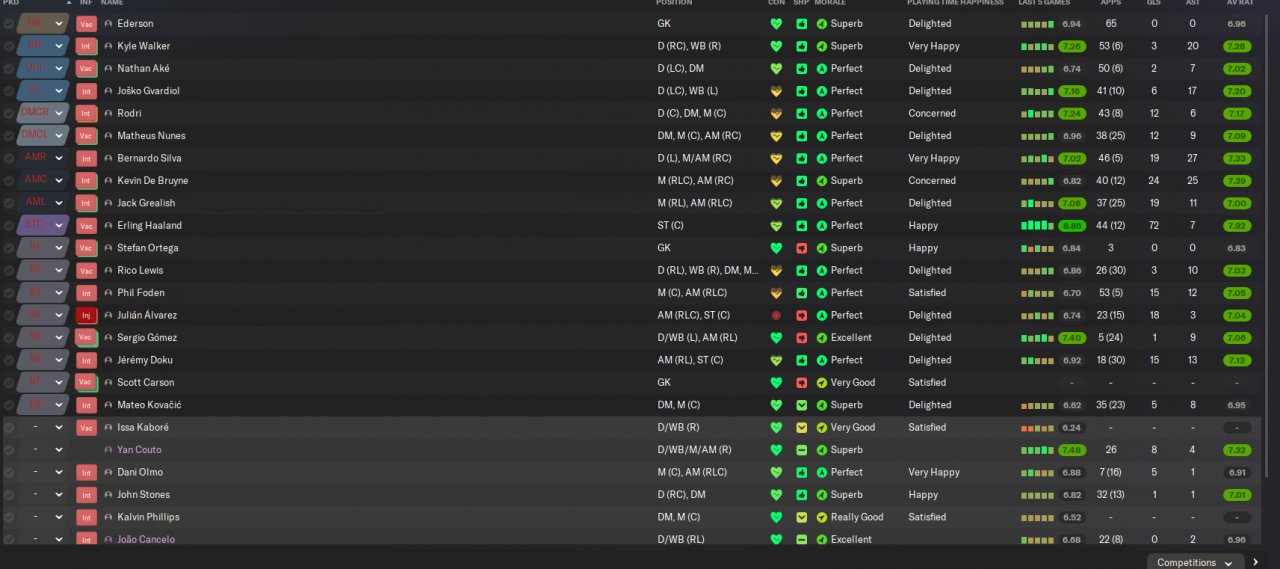Click Julián Álvarez's Inj injury badge
Image resolution: width=1280 pixels, height=569 pixels.
(86, 315)
